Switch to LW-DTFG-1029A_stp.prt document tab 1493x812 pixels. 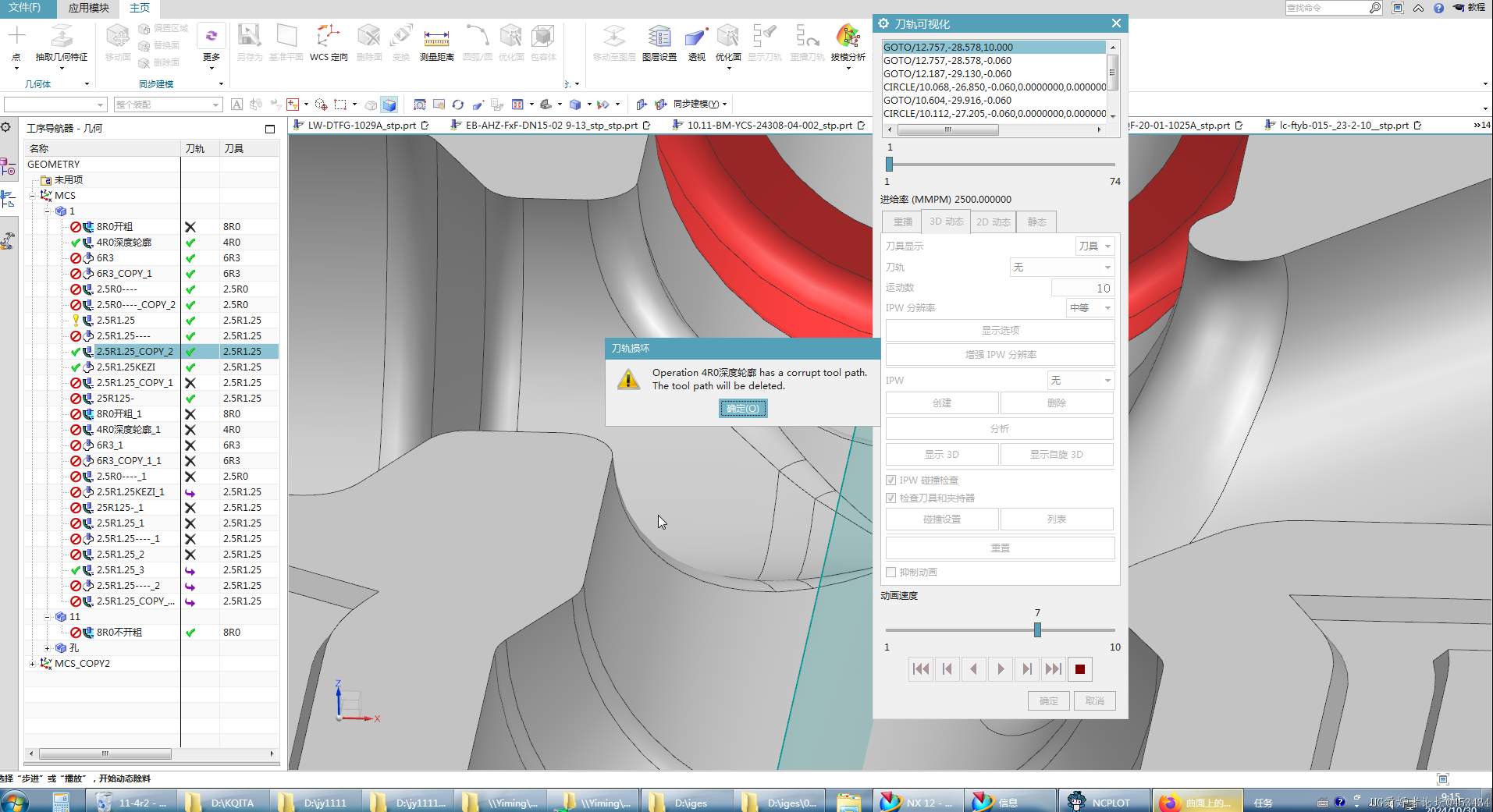361,126
